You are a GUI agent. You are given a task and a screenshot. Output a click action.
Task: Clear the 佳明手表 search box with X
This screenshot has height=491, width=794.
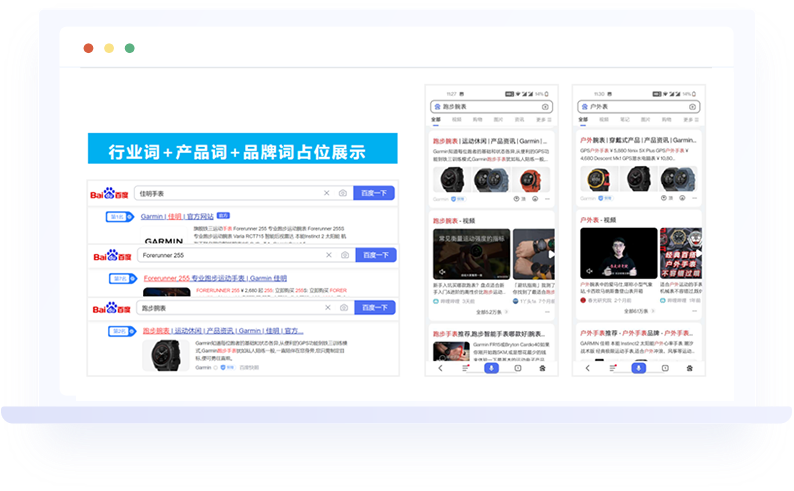(327, 193)
